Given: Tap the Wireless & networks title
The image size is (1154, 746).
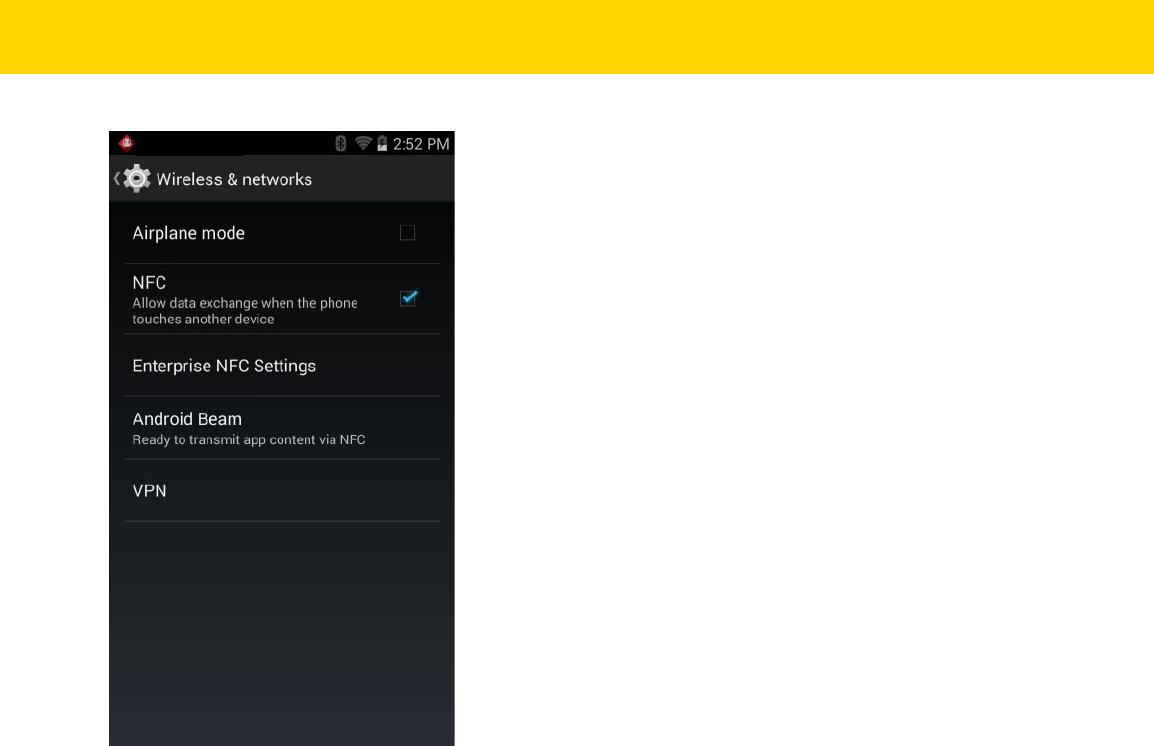Looking at the screenshot, I should point(234,180).
